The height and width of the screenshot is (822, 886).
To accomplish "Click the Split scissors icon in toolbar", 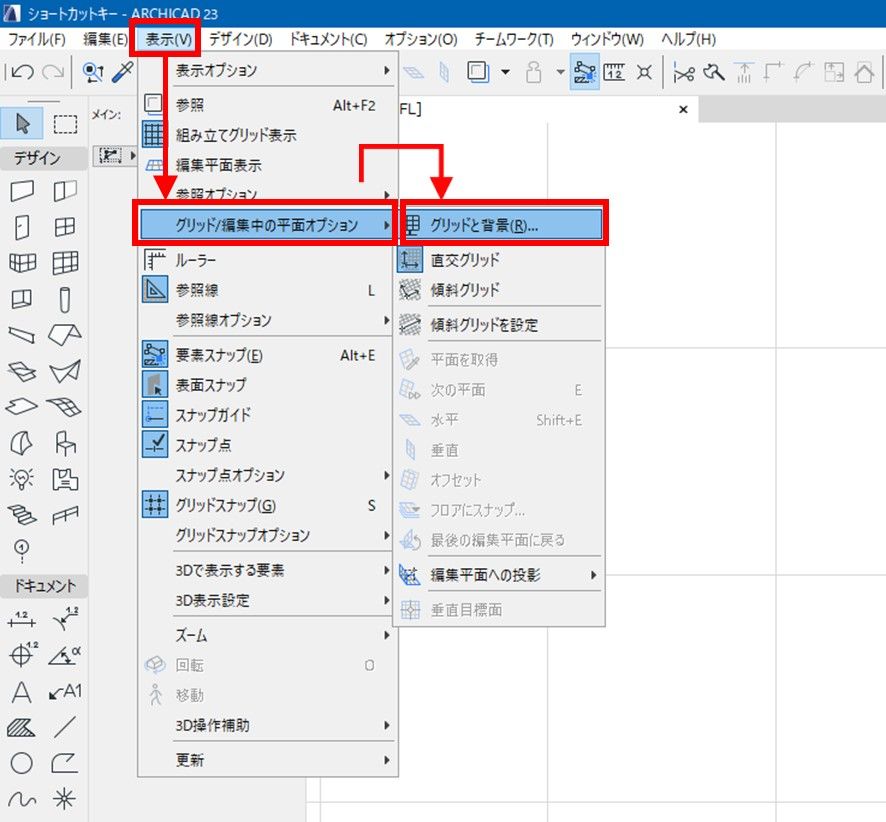I will pyautogui.click(x=683, y=72).
